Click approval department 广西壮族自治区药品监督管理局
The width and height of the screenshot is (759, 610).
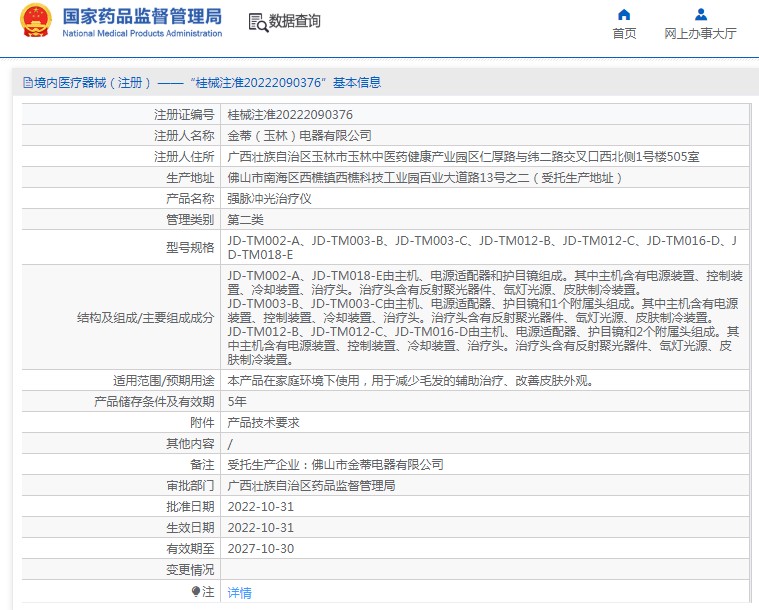(311, 486)
